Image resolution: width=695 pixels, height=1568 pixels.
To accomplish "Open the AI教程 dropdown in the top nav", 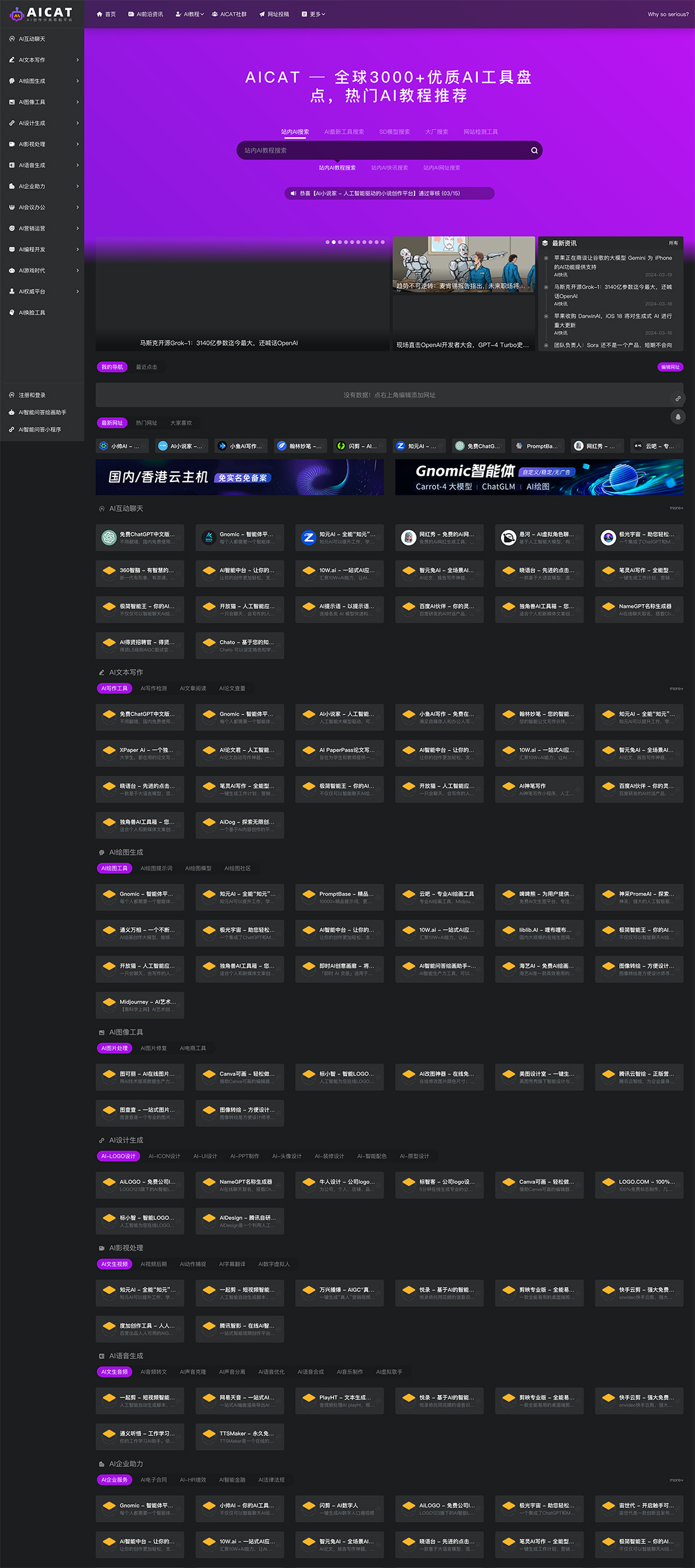I will click(x=190, y=14).
